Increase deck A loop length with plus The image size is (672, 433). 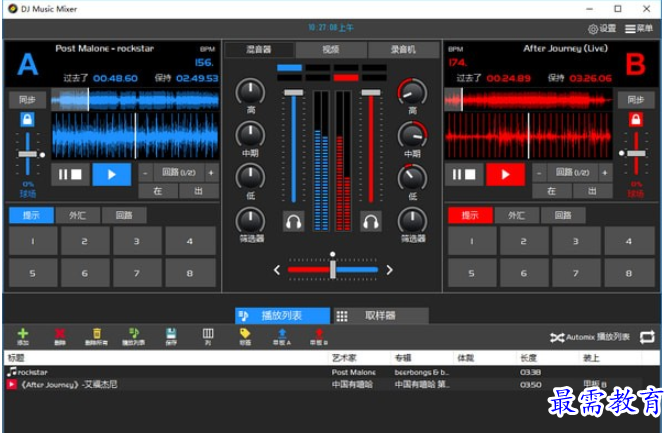211,173
